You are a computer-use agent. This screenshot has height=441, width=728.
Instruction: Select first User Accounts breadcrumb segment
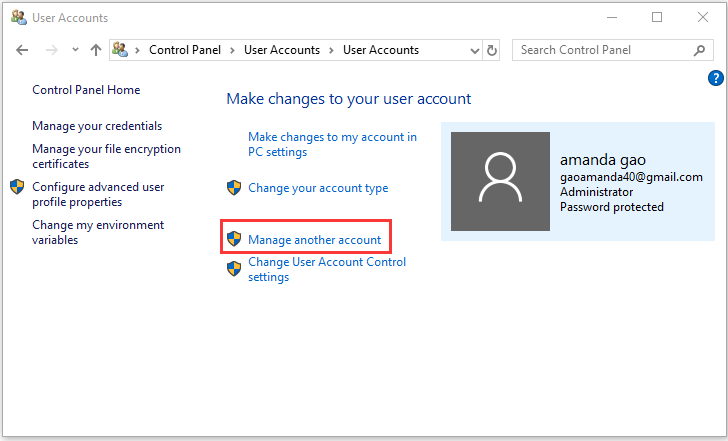pyautogui.click(x=281, y=50)
